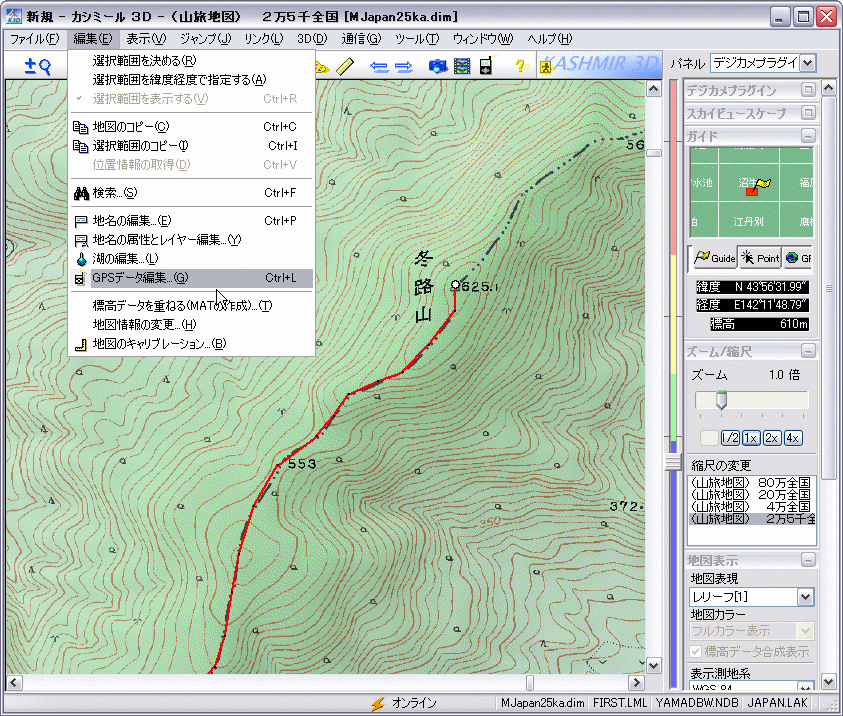Click the guide overview map thumbnail
843x716 pixels.
pyautogui.click(x=752, y=192)
